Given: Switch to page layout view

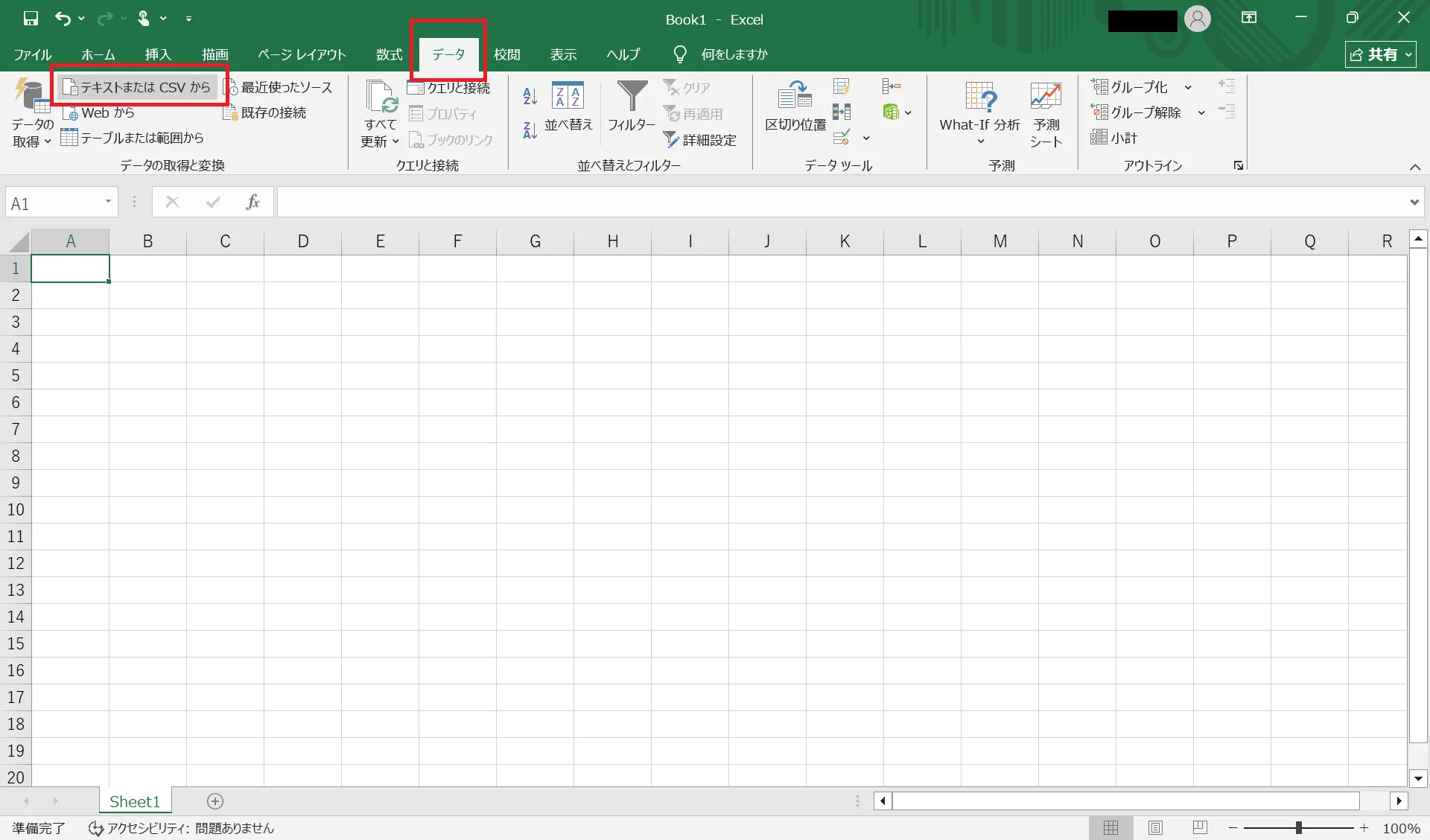Looking at the screenshot, I should [1155, 827].
